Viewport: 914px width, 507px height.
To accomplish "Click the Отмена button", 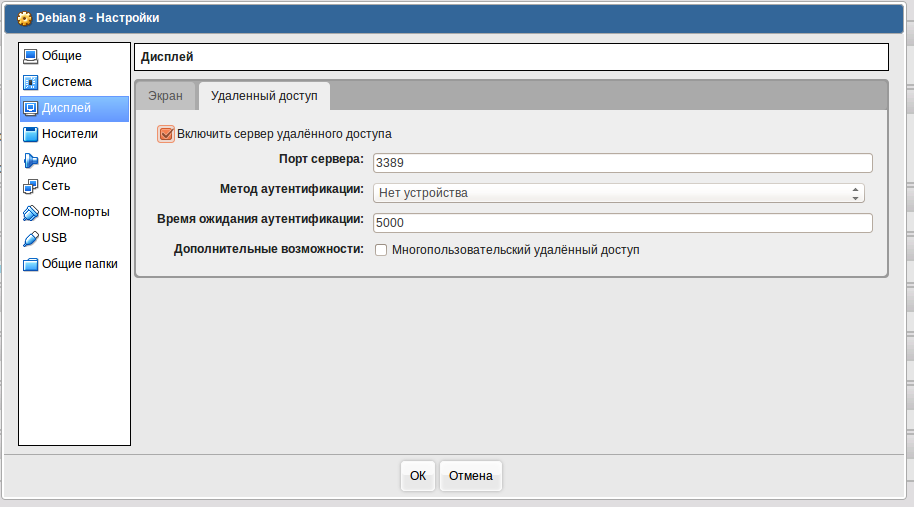I will [470, 476].
